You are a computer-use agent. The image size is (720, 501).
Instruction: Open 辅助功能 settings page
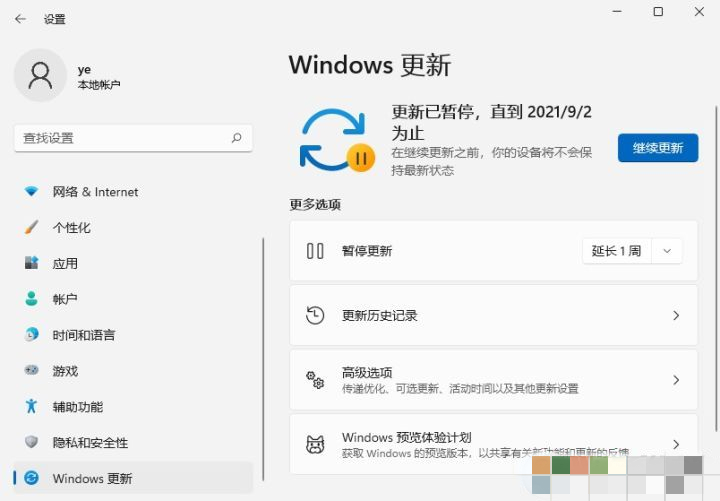pos(133,406)
